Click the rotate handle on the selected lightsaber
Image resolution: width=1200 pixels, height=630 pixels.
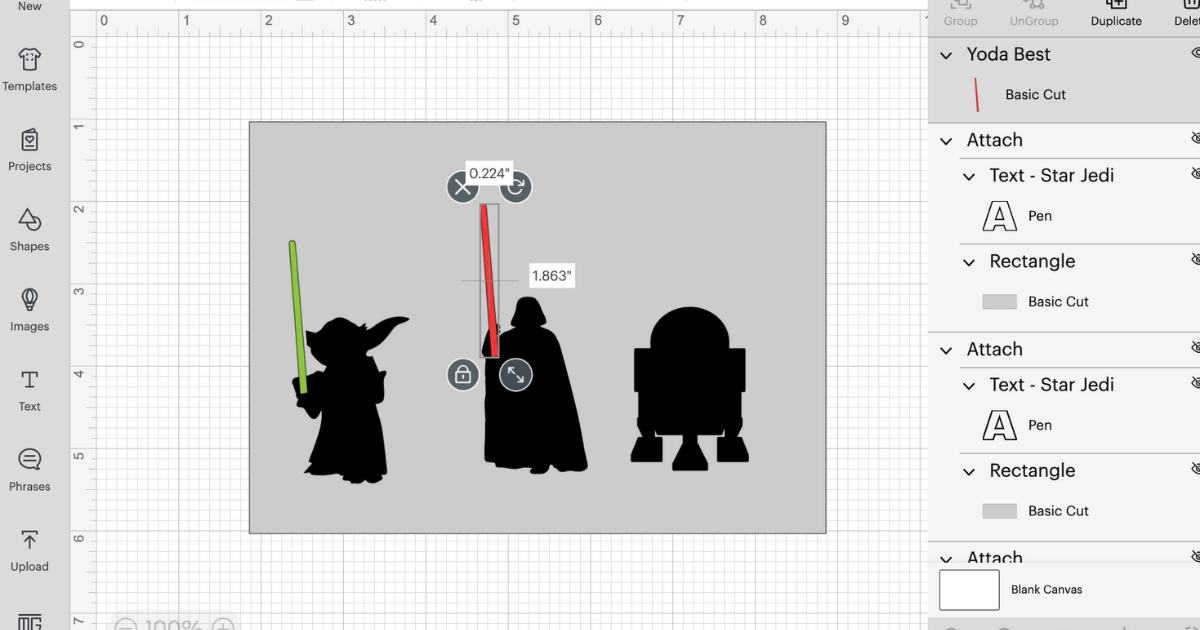coord(516,186)
